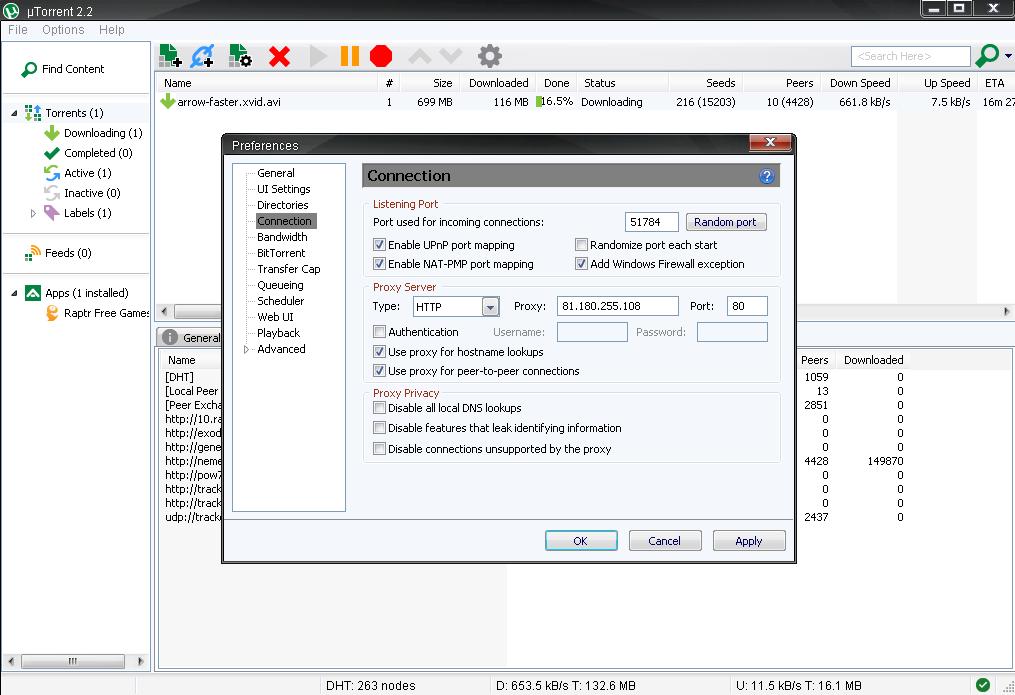1015x695 pixels.
Task: Click the Move Up Queue arrow icon
Action: [x=419, y=56]
